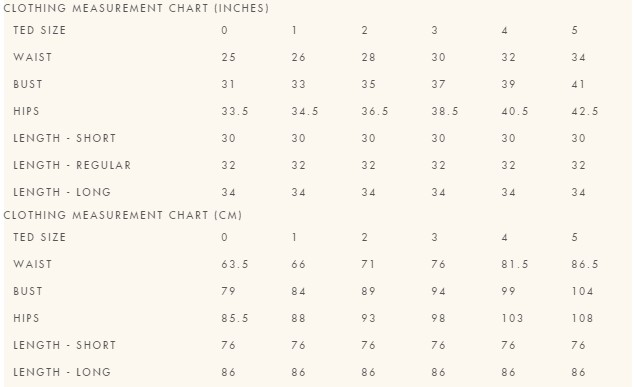Select Ted Size 0 in inches chart
Screen dimensions: 634x387
coord(224,30)
